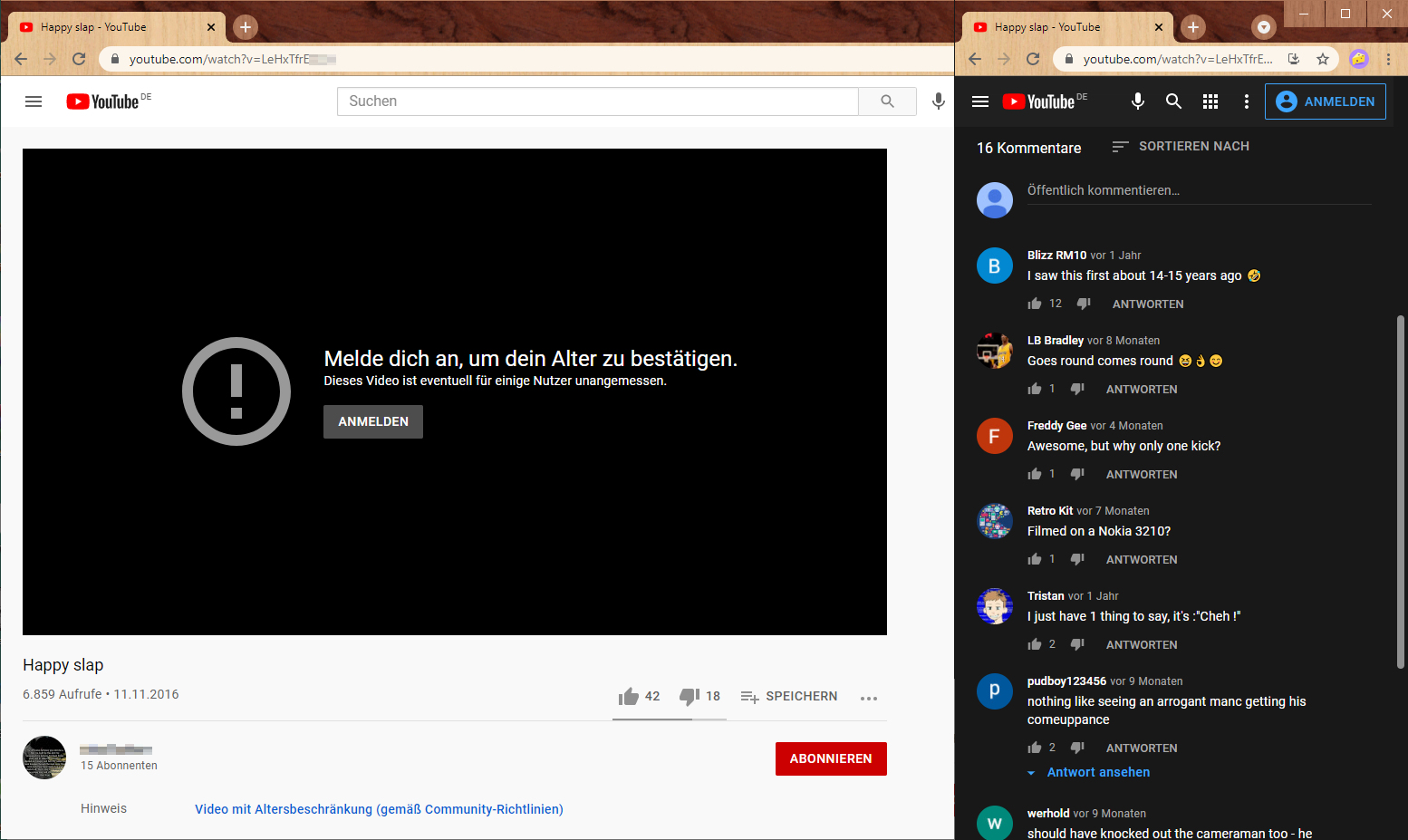Like pudboy123456's comment
This screenshot has height=840, width=1408.
pyautogui.click(x=1035, y=748)
